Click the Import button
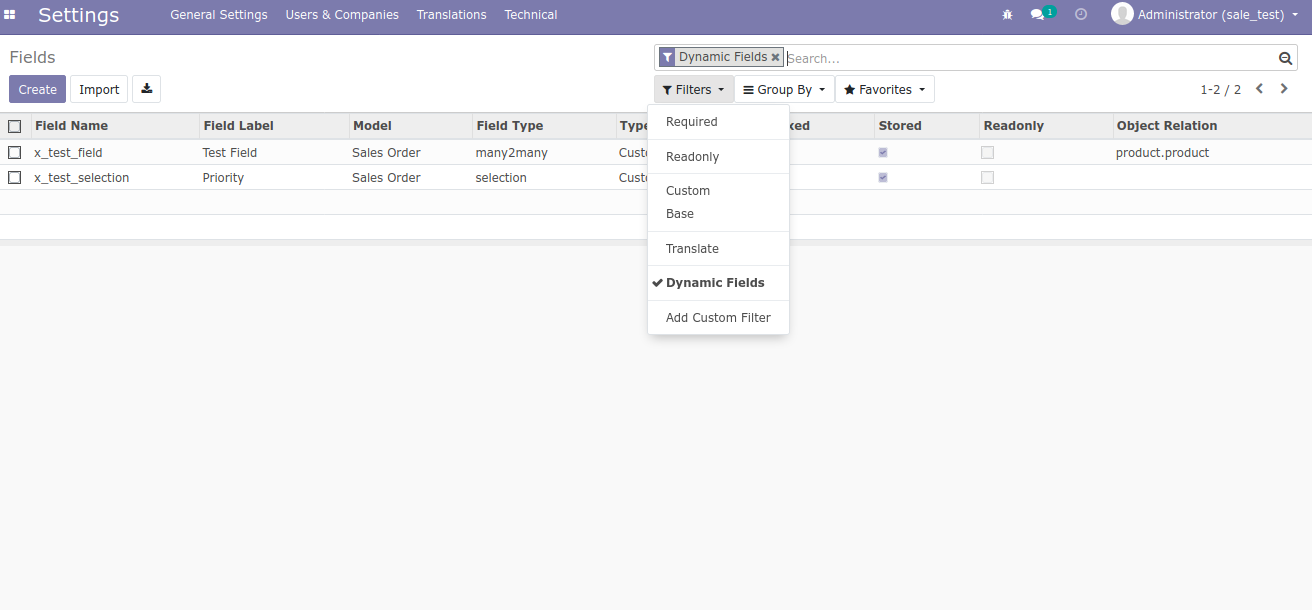This screenshot has height=610, width=1312. pyautogui.click(x=99, y=90)
